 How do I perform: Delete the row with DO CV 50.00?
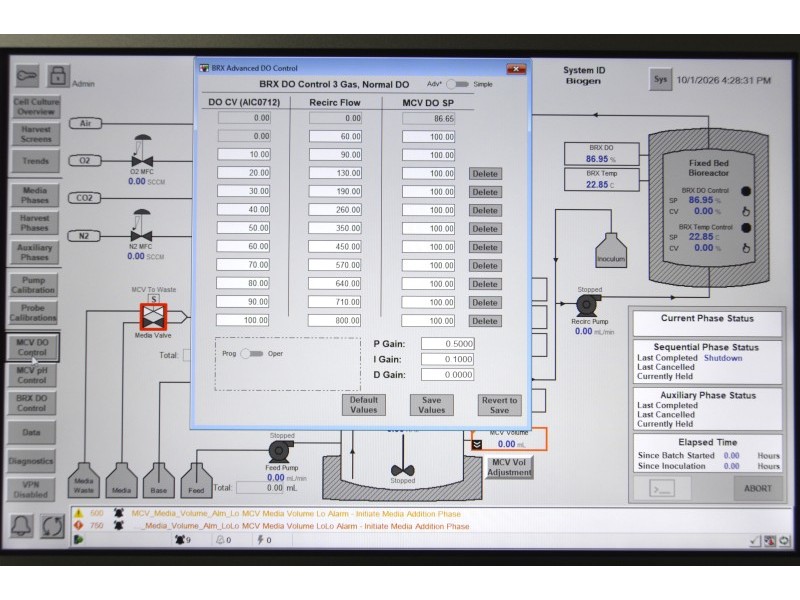(485, 229)
